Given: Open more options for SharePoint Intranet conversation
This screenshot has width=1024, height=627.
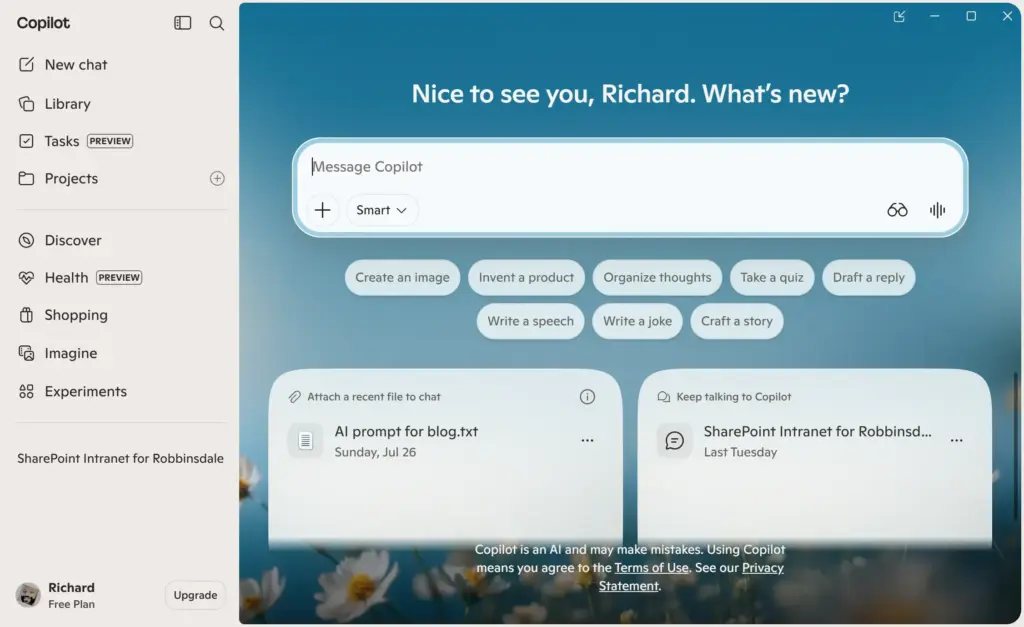Looking at the screenshot, I should click(956, 440).
